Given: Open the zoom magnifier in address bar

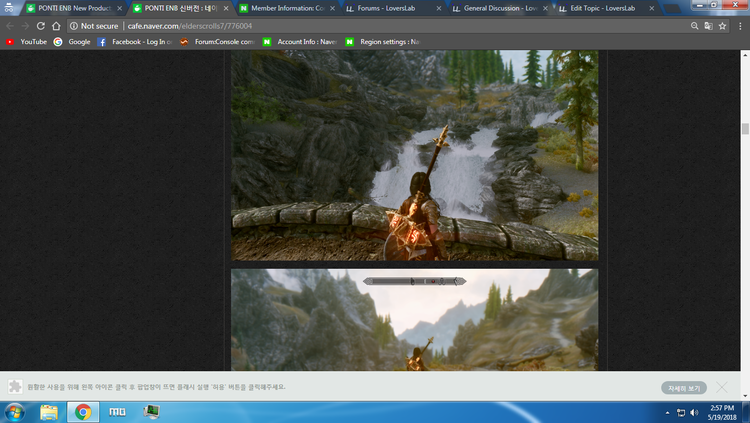Looking at the screenshot, I should click(695, 26).
